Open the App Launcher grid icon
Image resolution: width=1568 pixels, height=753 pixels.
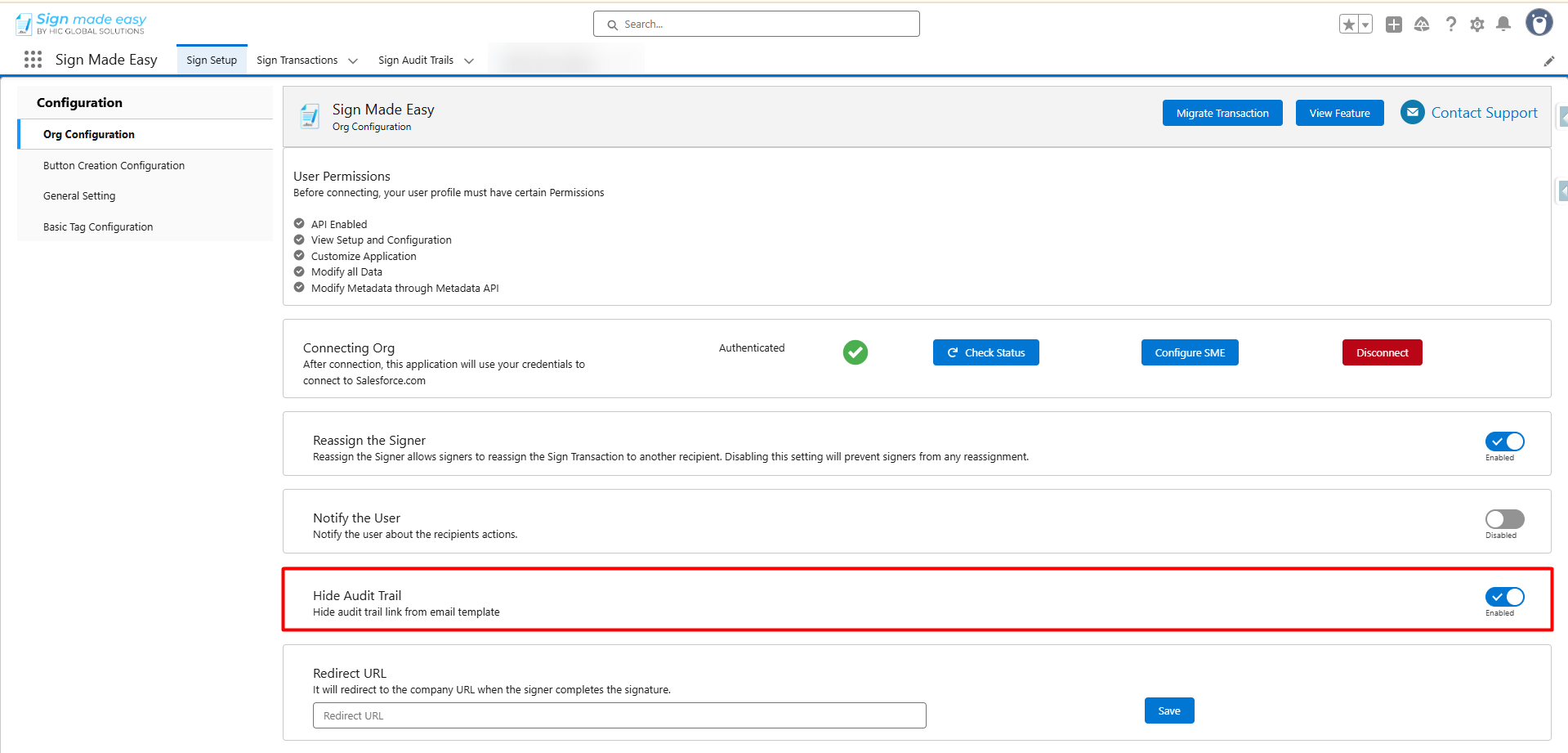33,60
